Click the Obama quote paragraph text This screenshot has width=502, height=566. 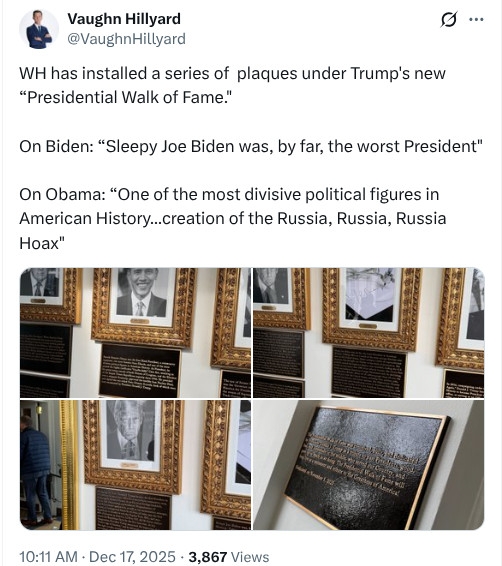tap(233, 218)
